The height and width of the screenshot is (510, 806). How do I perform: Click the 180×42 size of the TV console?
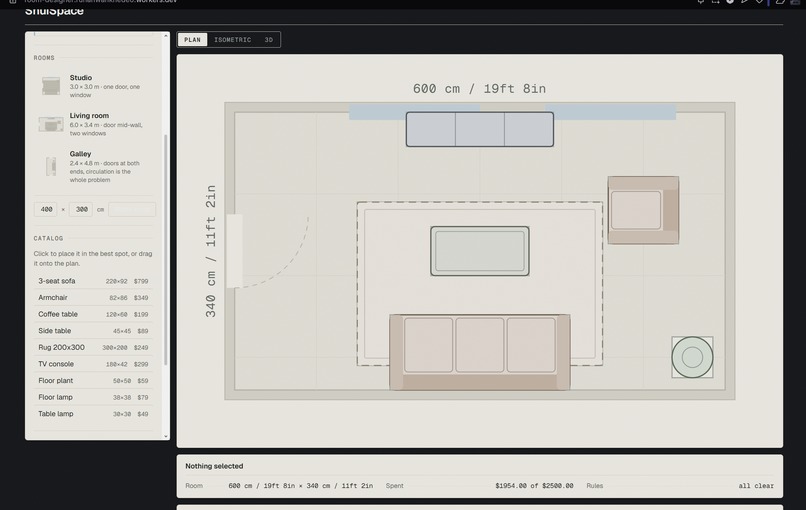(116, 364)
